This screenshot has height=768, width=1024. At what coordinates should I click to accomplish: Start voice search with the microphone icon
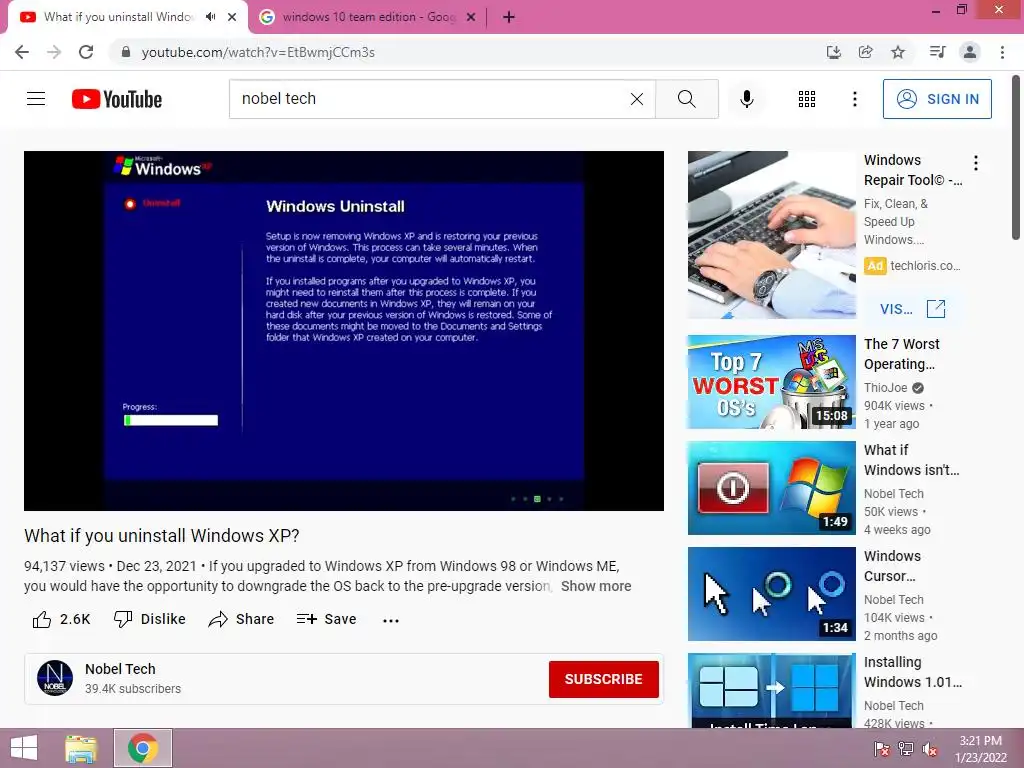(x=747, y=99)
